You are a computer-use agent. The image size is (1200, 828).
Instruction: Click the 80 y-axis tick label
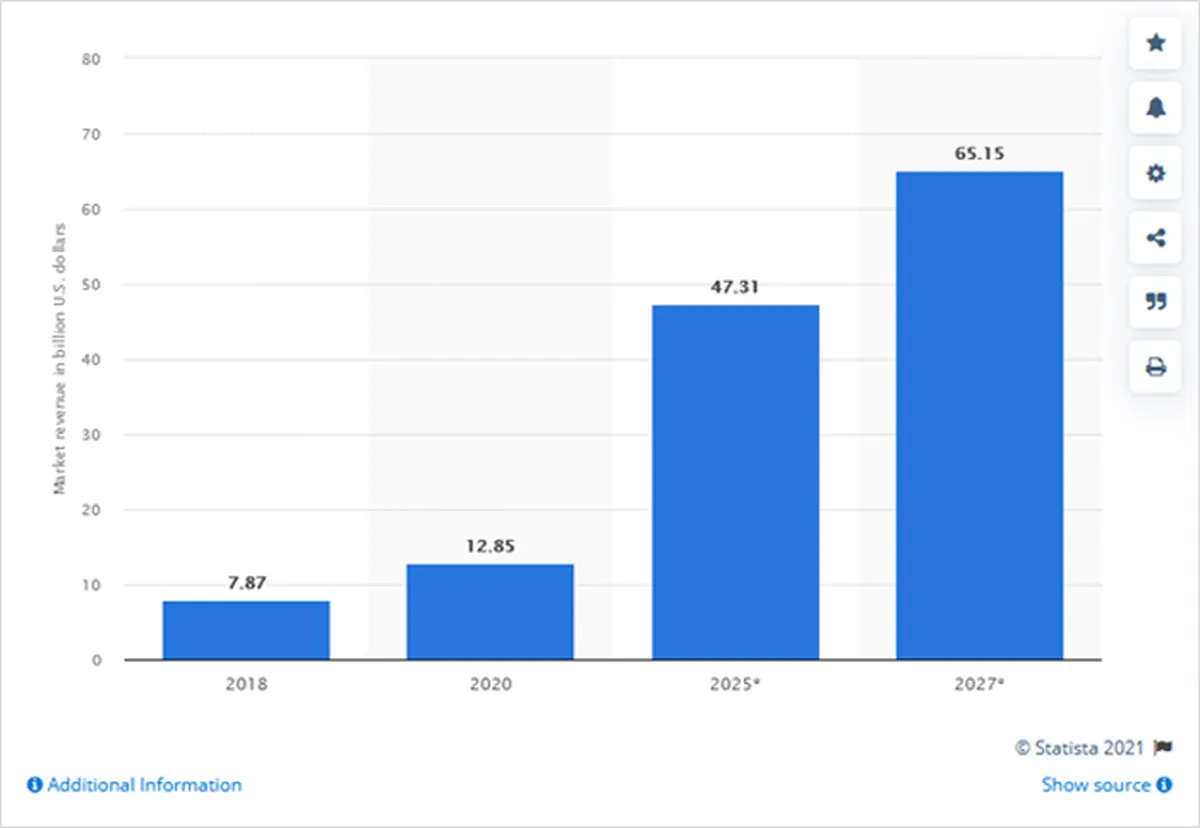coord(92,59)
